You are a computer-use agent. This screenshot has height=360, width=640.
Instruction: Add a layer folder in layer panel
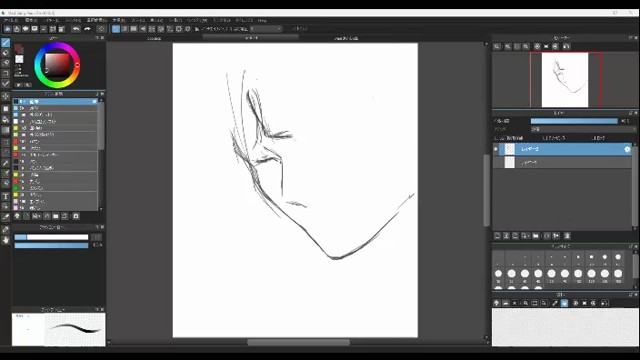coord(536,236)
